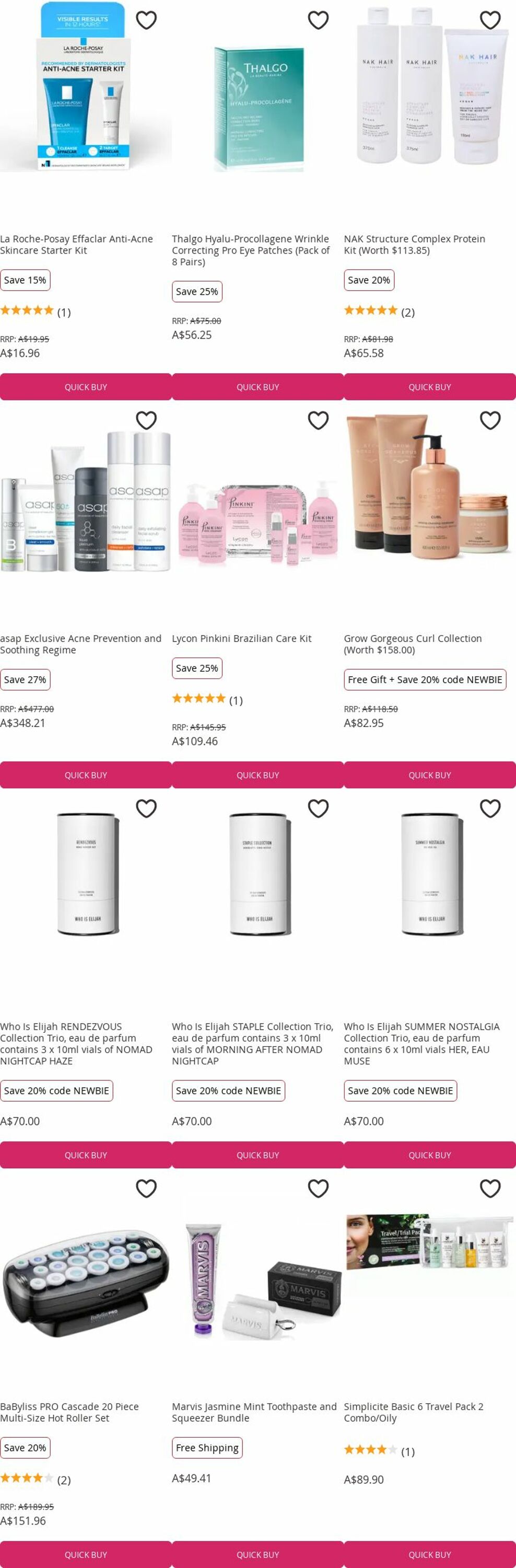Quick Buy Who Is Elijah STAPLE Trio
The width and height of the screenshot is (516, 1568).
pos(258,1155)
